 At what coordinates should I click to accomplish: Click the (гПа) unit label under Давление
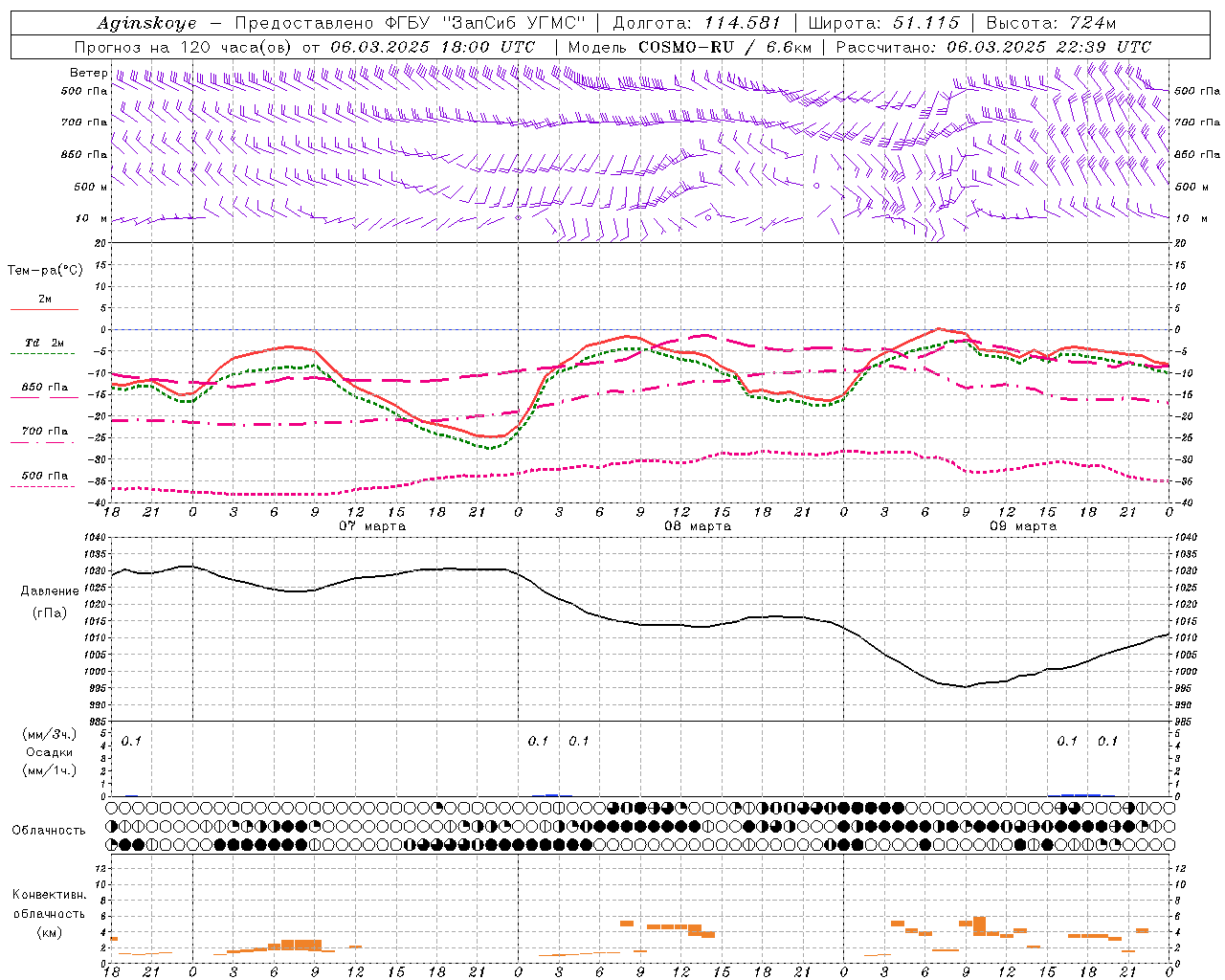tap(50, 613)
